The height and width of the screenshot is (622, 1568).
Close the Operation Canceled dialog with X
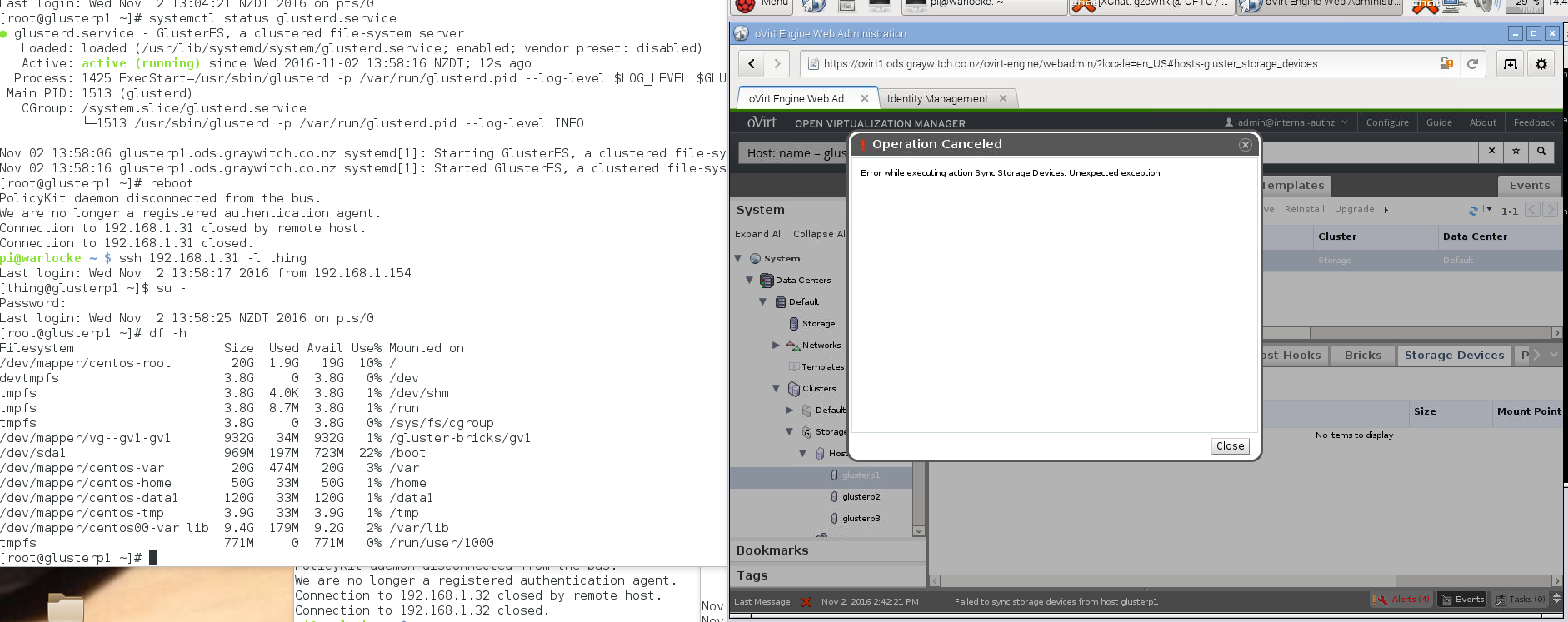[x=1245, y=145]
